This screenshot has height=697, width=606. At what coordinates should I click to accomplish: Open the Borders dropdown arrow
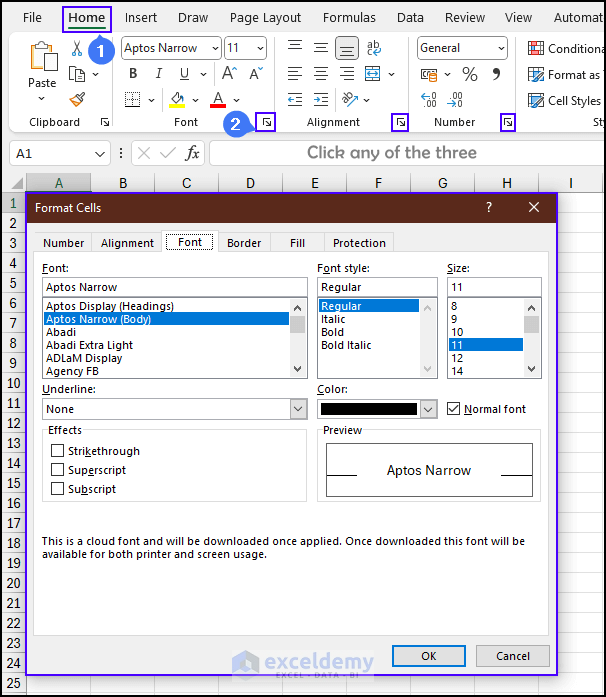click(151, 100)
